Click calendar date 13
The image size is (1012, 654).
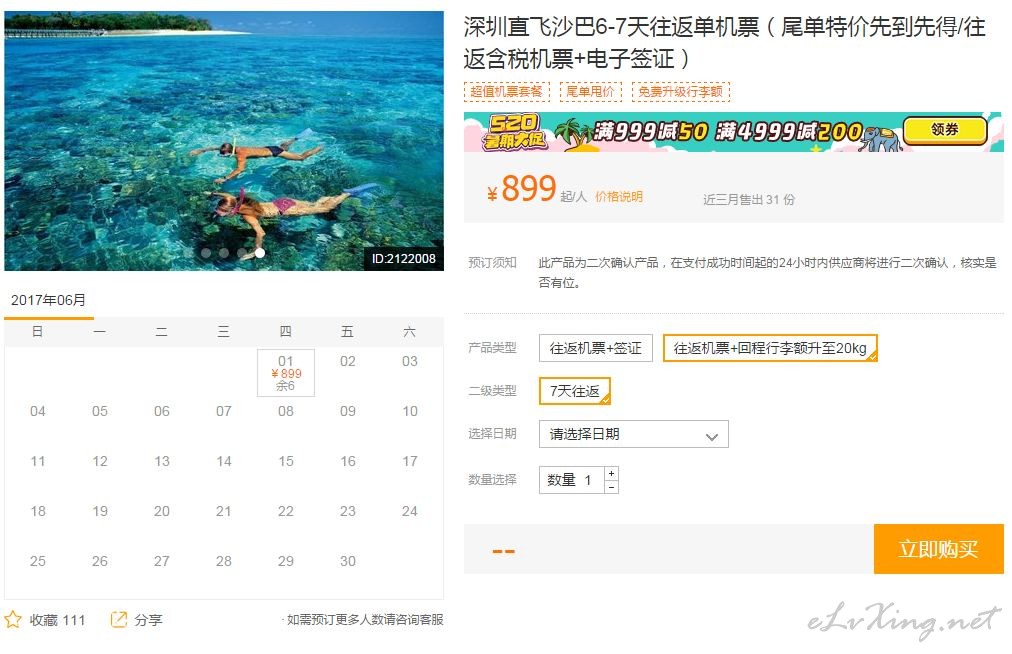162,462
